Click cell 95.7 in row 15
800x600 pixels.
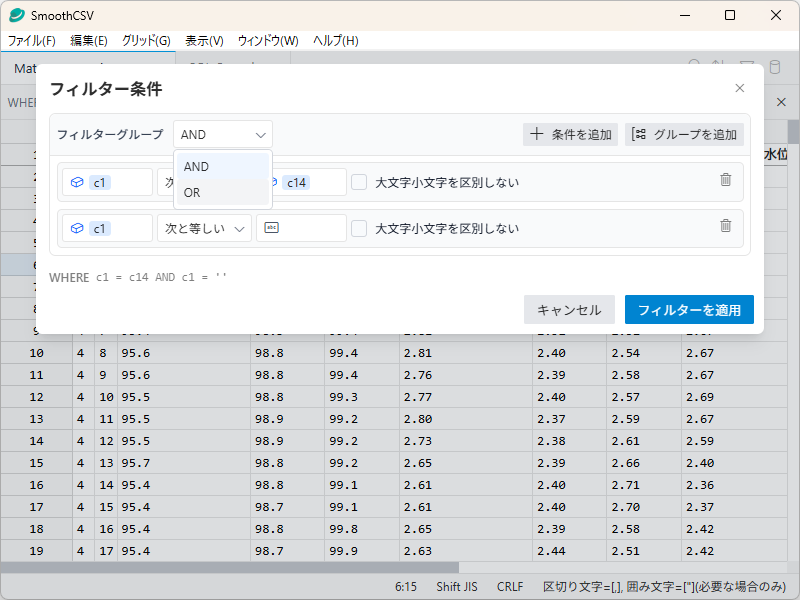click(x=184, y=463)
